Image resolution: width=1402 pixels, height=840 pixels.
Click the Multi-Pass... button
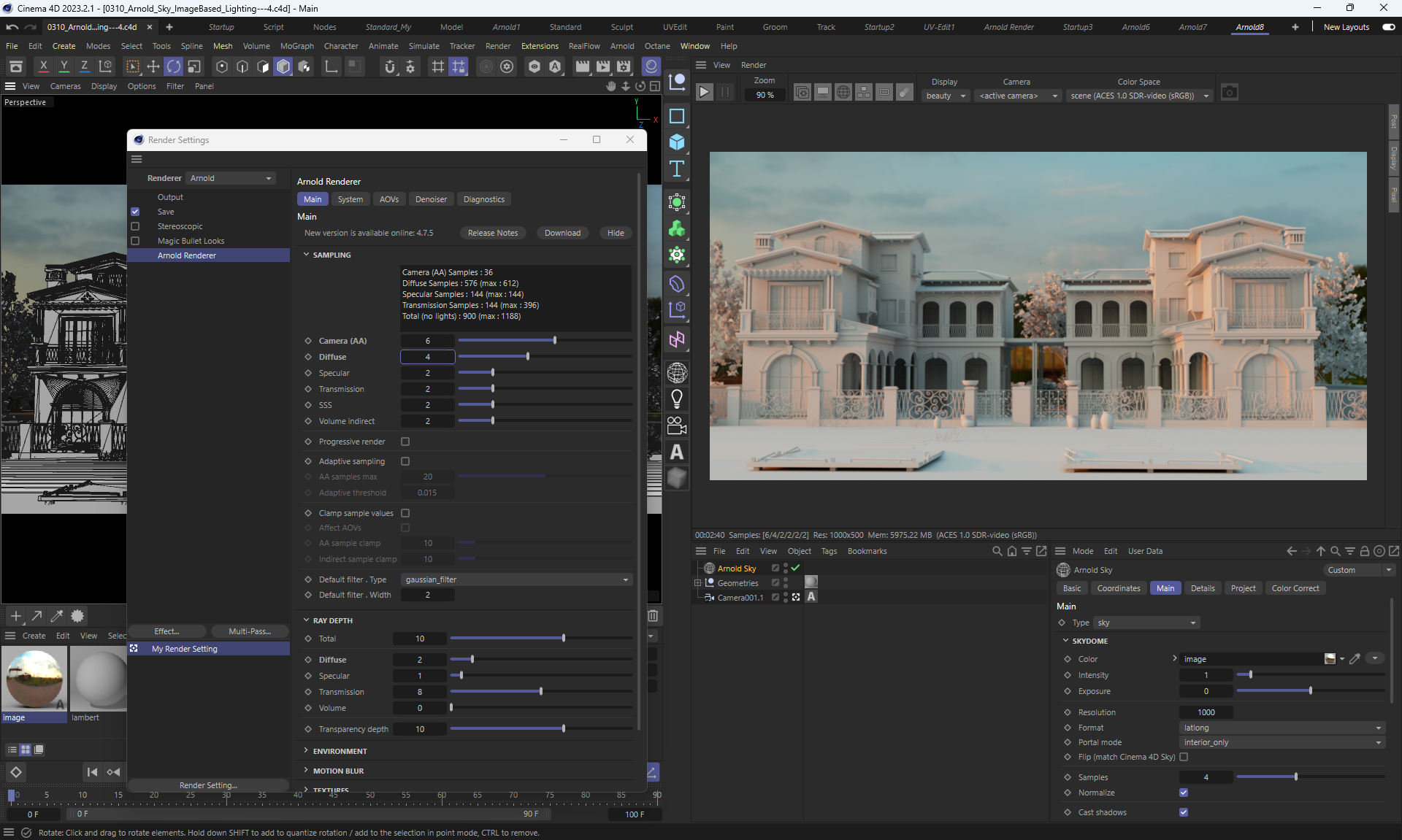(249, 631)
